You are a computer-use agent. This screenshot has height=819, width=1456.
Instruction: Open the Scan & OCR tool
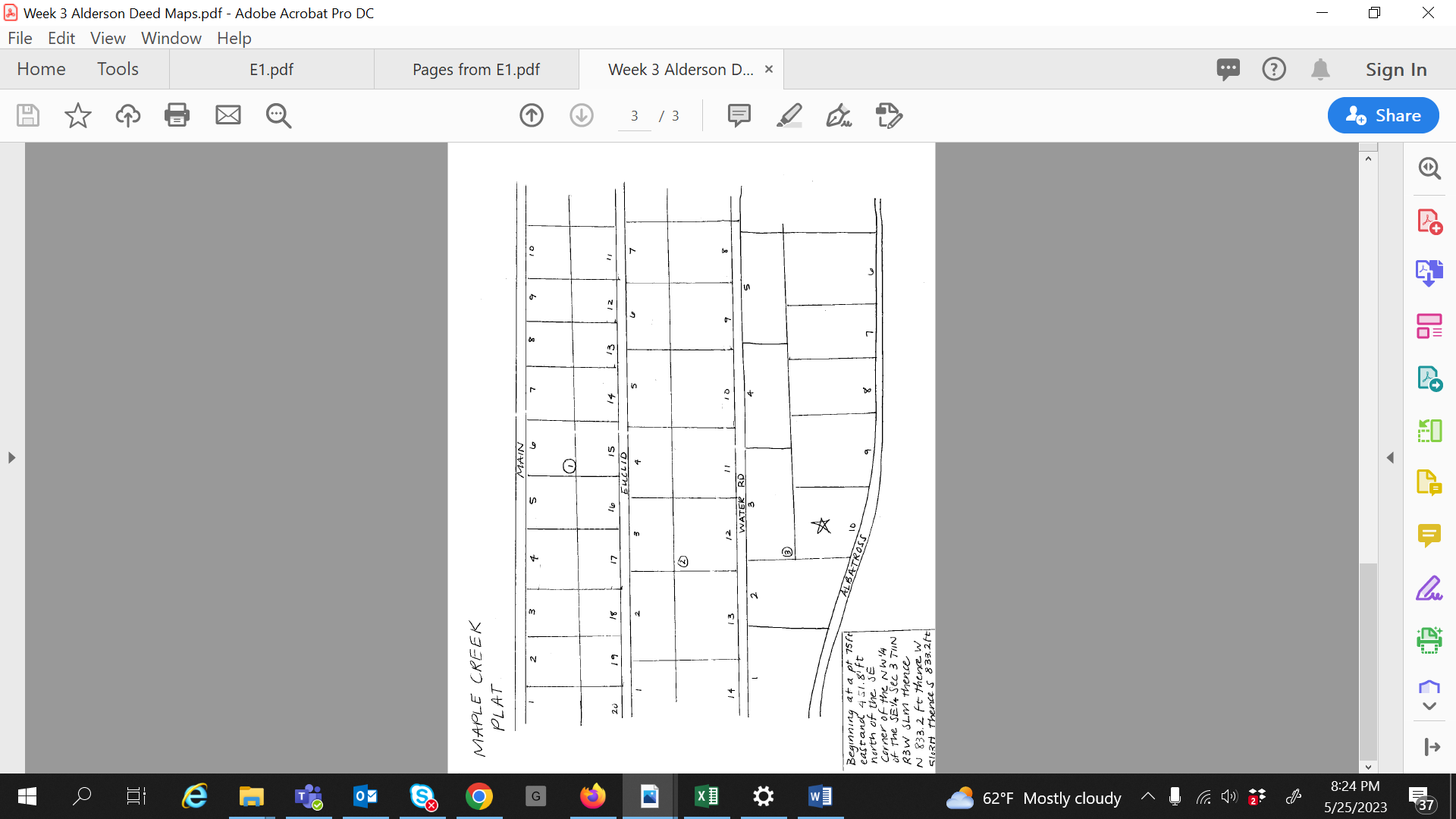tap(1430, 639)
